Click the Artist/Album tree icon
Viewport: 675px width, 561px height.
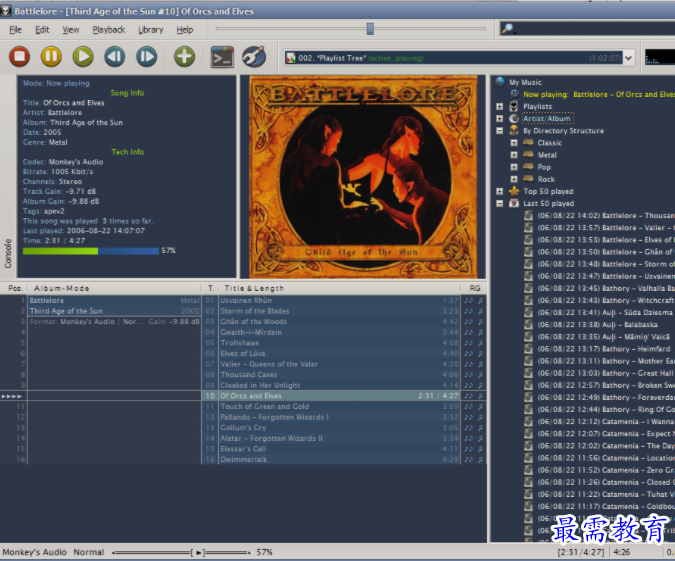514,118
